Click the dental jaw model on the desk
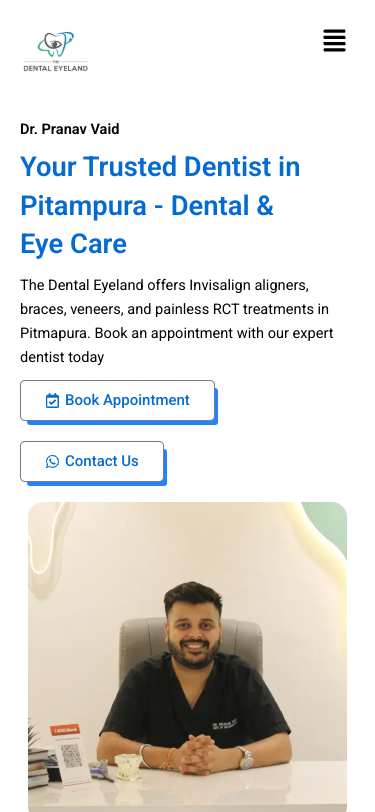375x812 pixels. (127, 766)
